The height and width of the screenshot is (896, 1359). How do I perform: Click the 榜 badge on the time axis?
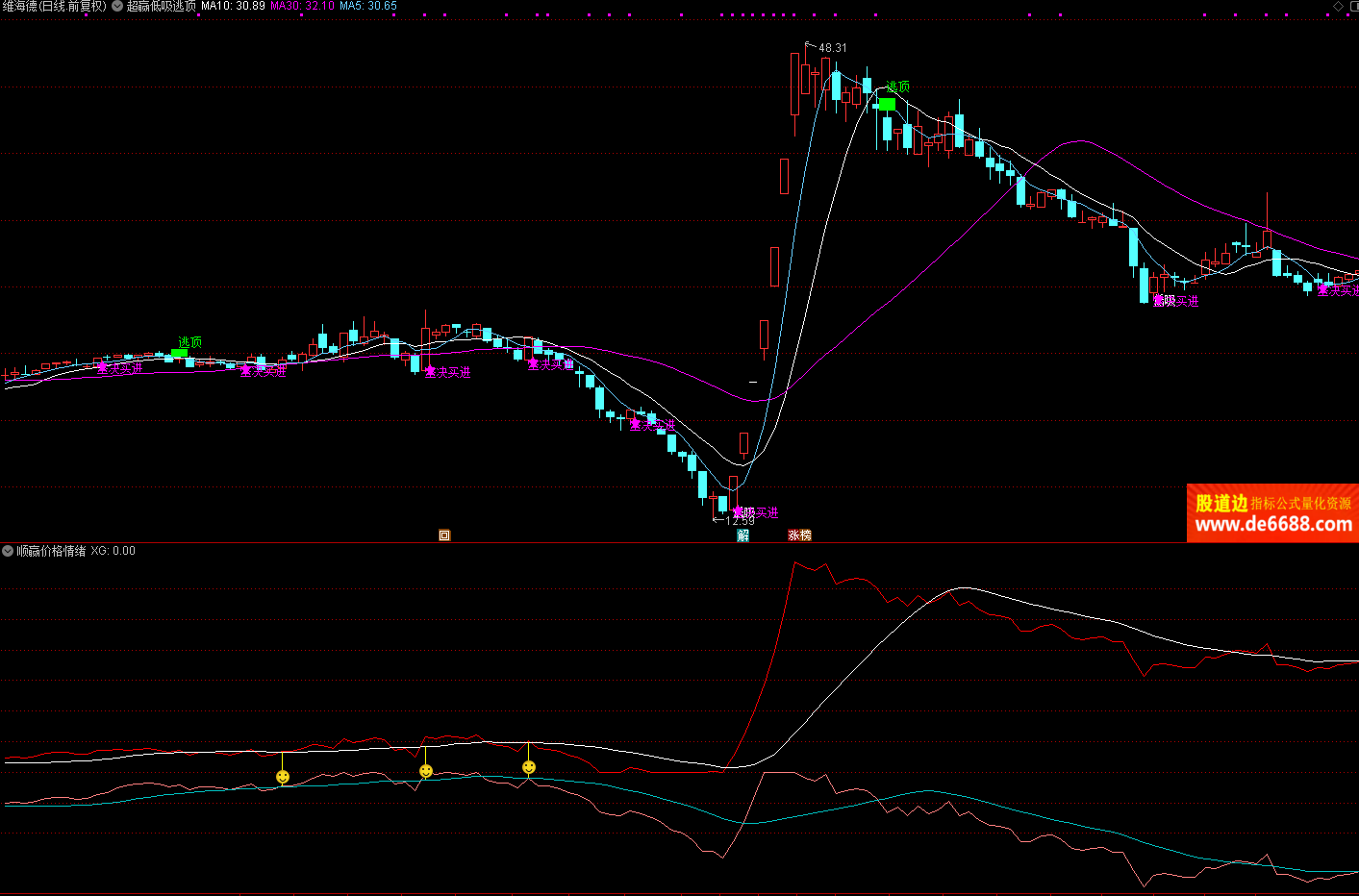point(806,535)
